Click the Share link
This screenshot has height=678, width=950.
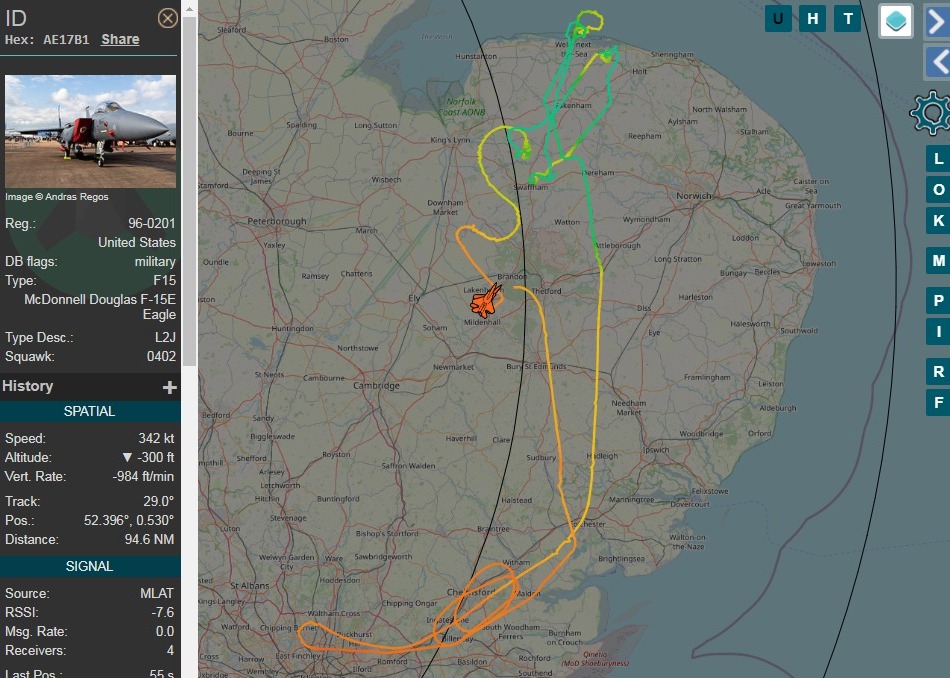coord(120,39)
